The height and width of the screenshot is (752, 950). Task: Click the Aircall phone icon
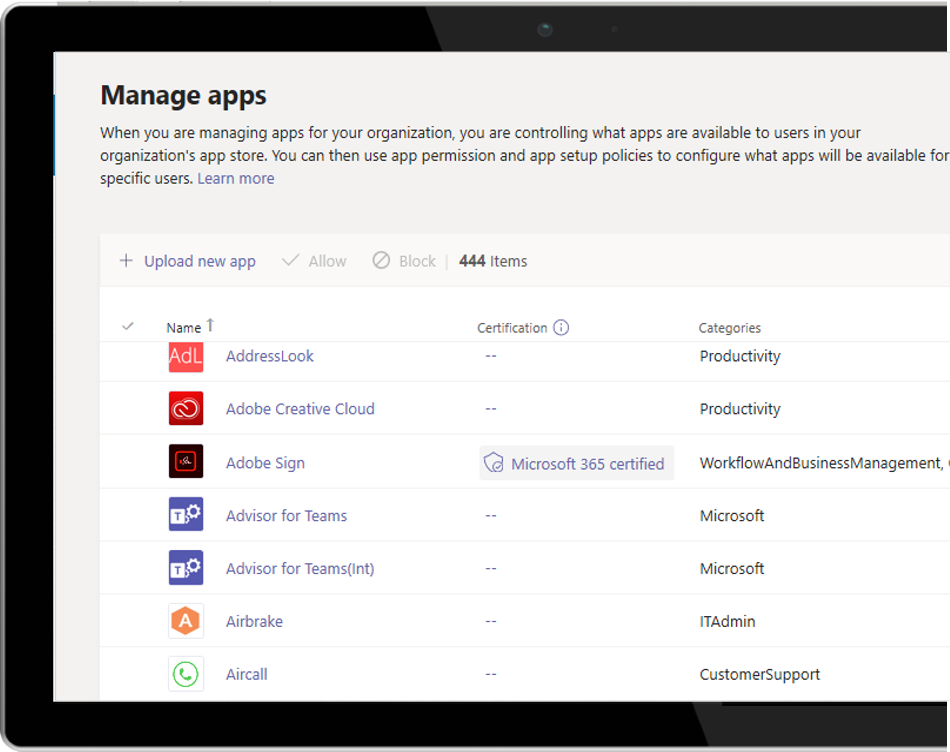(x=185, y=674)
